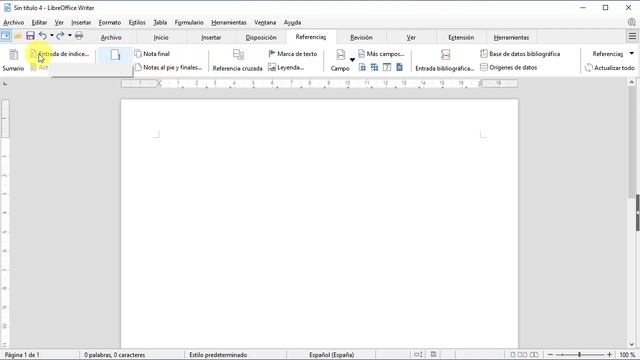The height and width of the screenshot is (360, 640).
Task: Select single-page view layout icon
Action: pyautogui.click(x=513, y=355)
